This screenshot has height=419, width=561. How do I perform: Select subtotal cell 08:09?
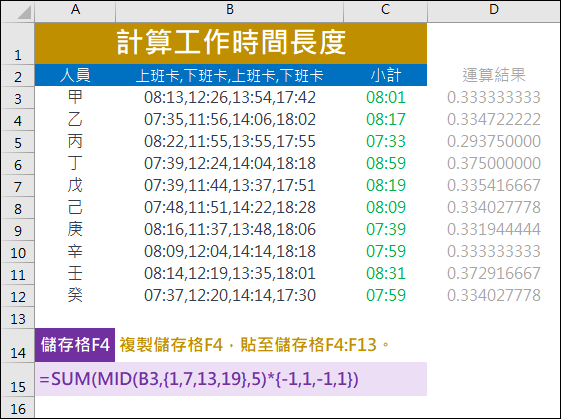tap(385, 208)
